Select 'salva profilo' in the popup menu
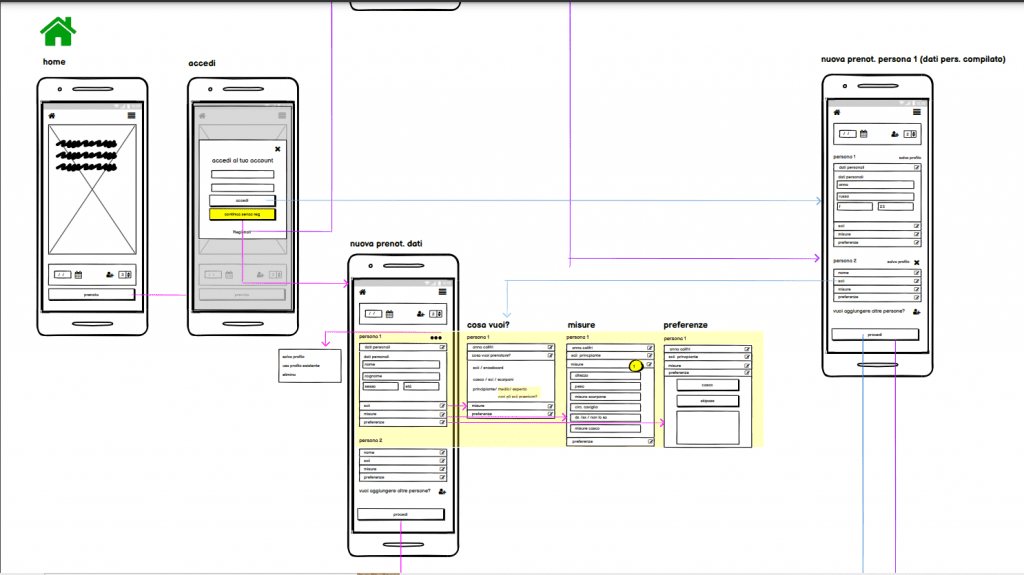Viewport: 1024px width, 575px height. point(293,356)
